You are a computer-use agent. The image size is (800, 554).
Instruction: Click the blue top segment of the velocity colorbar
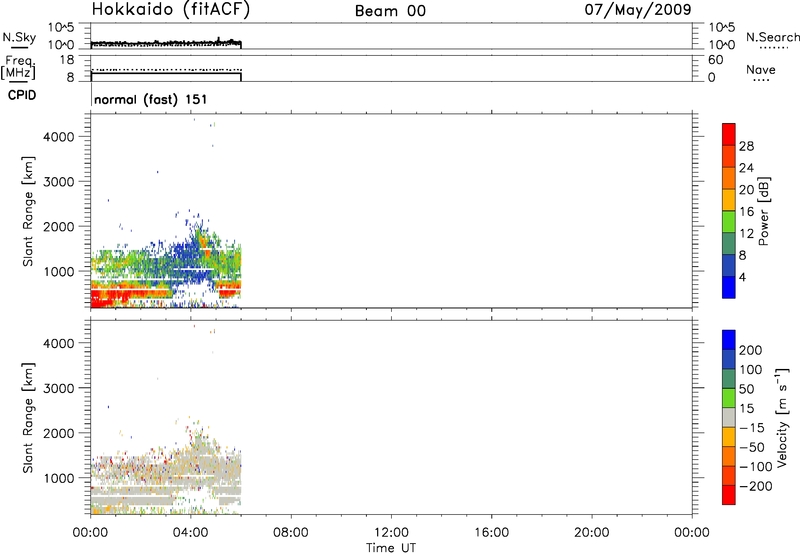click(729, 340)
